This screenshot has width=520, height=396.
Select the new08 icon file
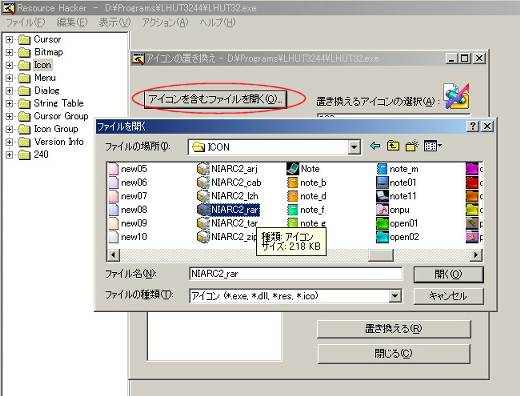pyautogui.click(x=128, y=210)
